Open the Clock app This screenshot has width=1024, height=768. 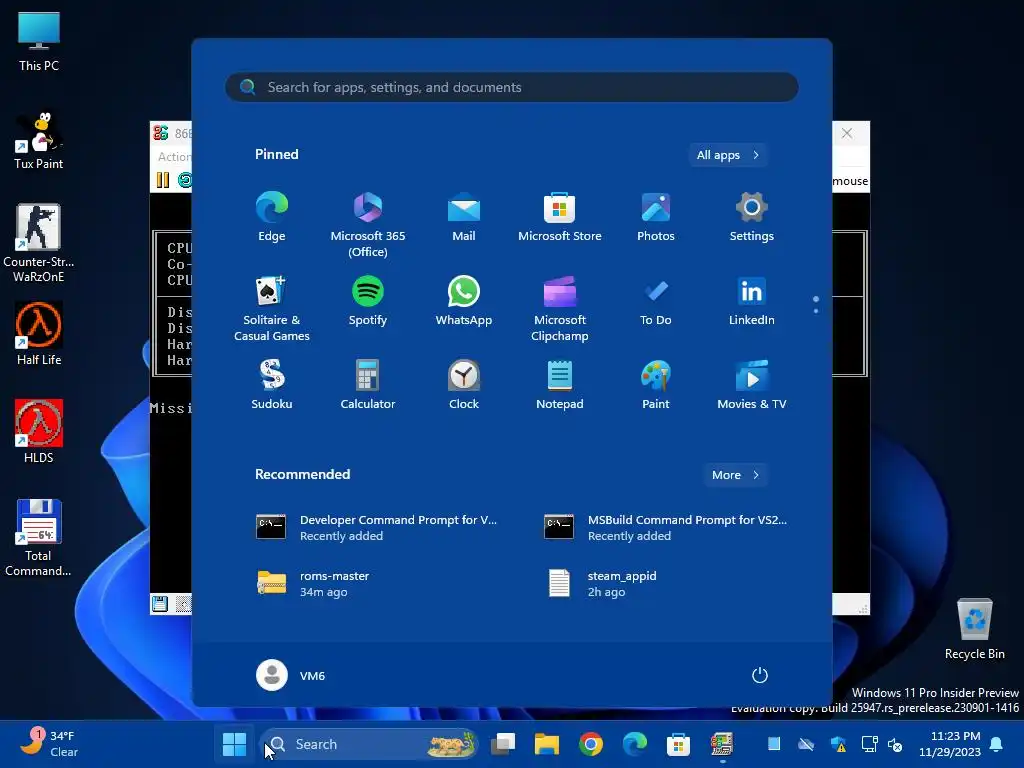tap(464, 385)
